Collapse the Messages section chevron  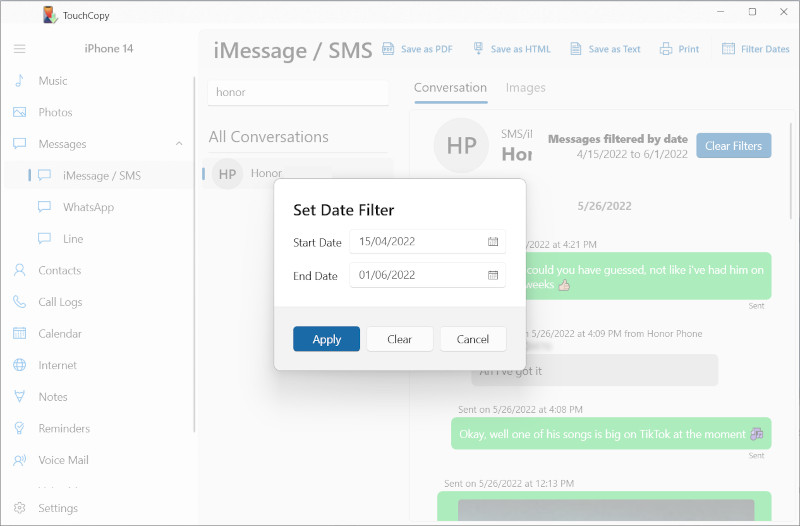tap(179, 144)
